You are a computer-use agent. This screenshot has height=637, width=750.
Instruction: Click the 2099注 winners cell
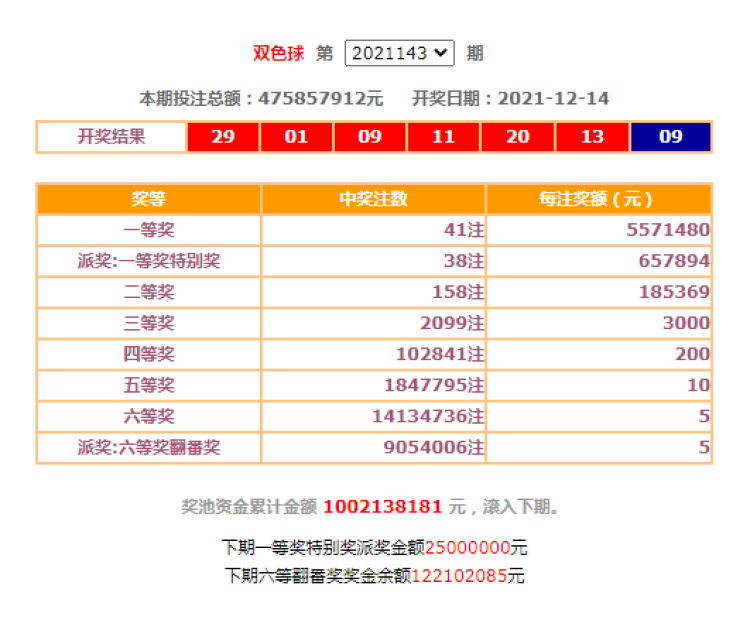pos(374,323)
